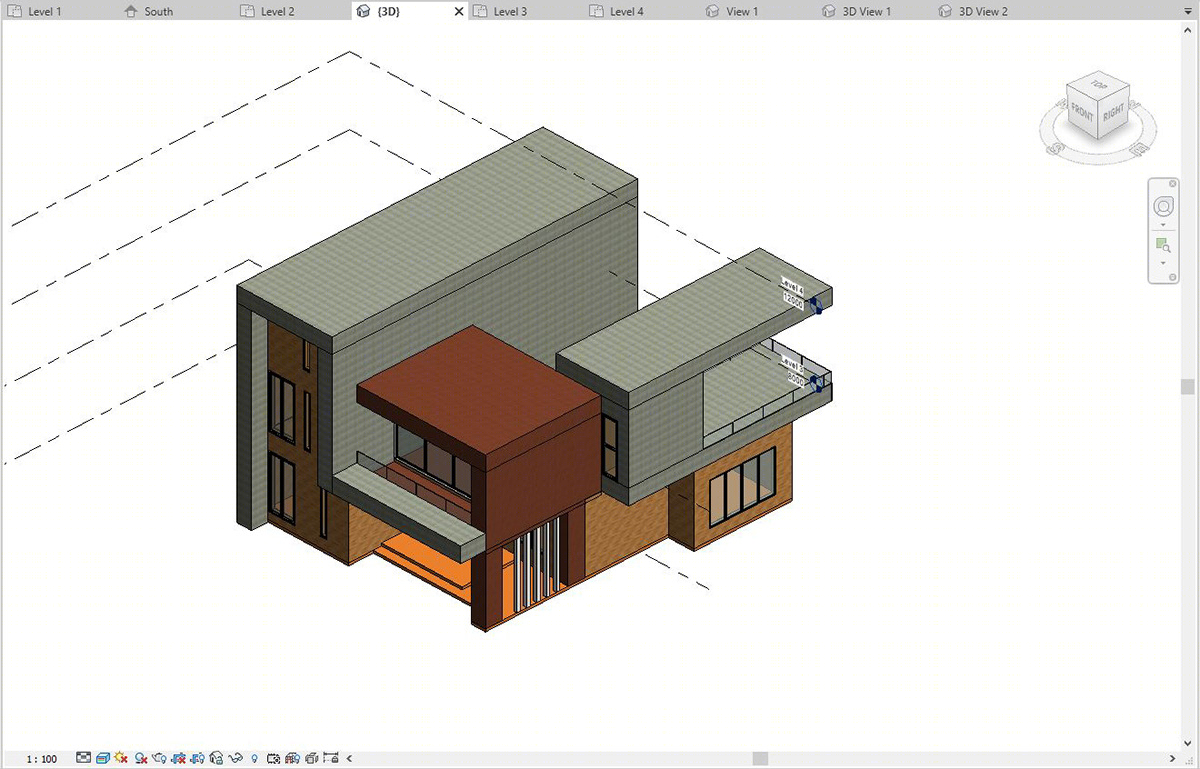
Task: Toggle the Crop View icon
Action: (177, 758)
